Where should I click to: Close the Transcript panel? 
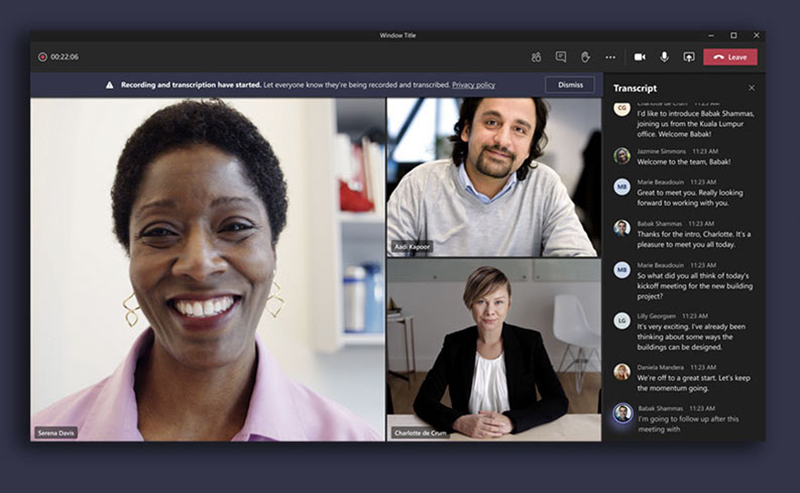coord(752,88)
